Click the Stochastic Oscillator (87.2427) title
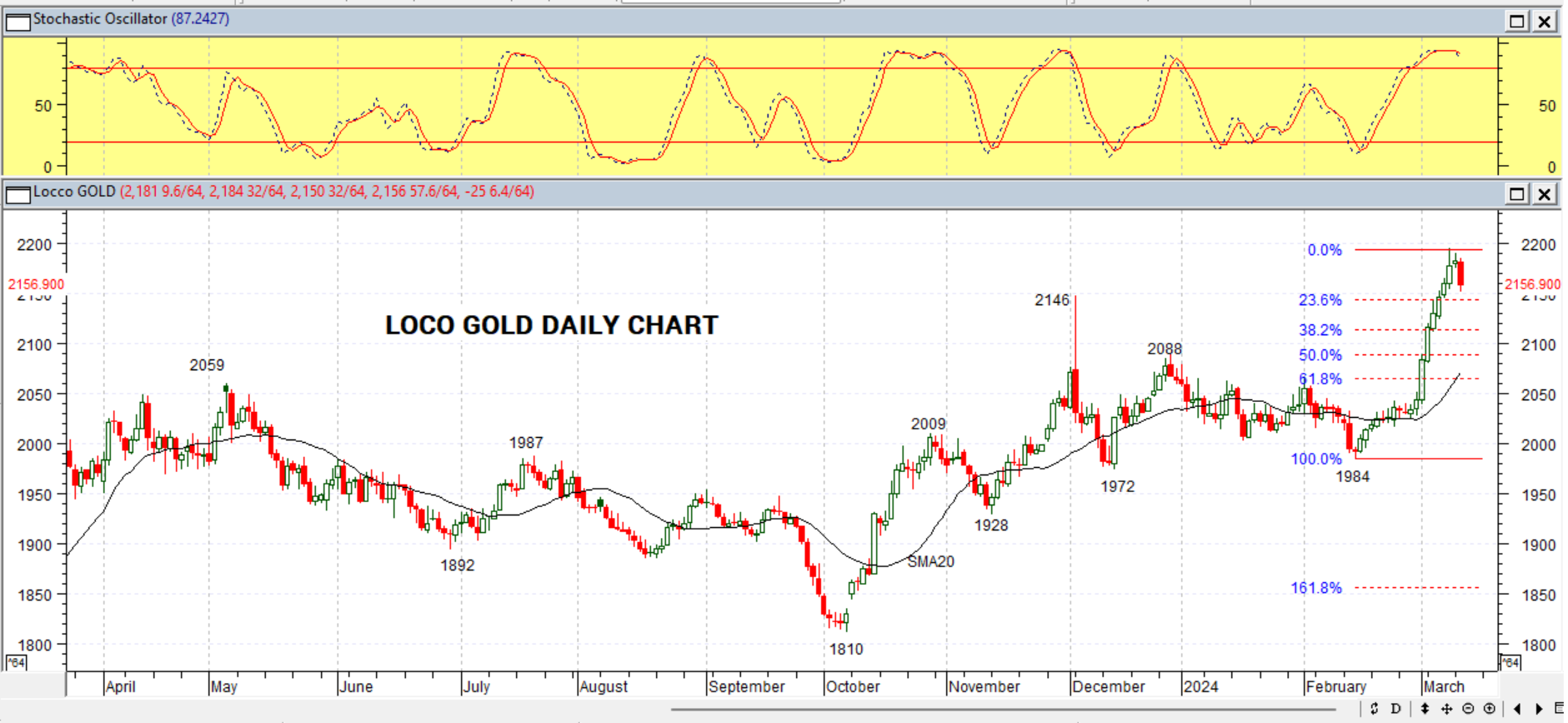 [x=131, y=19]
